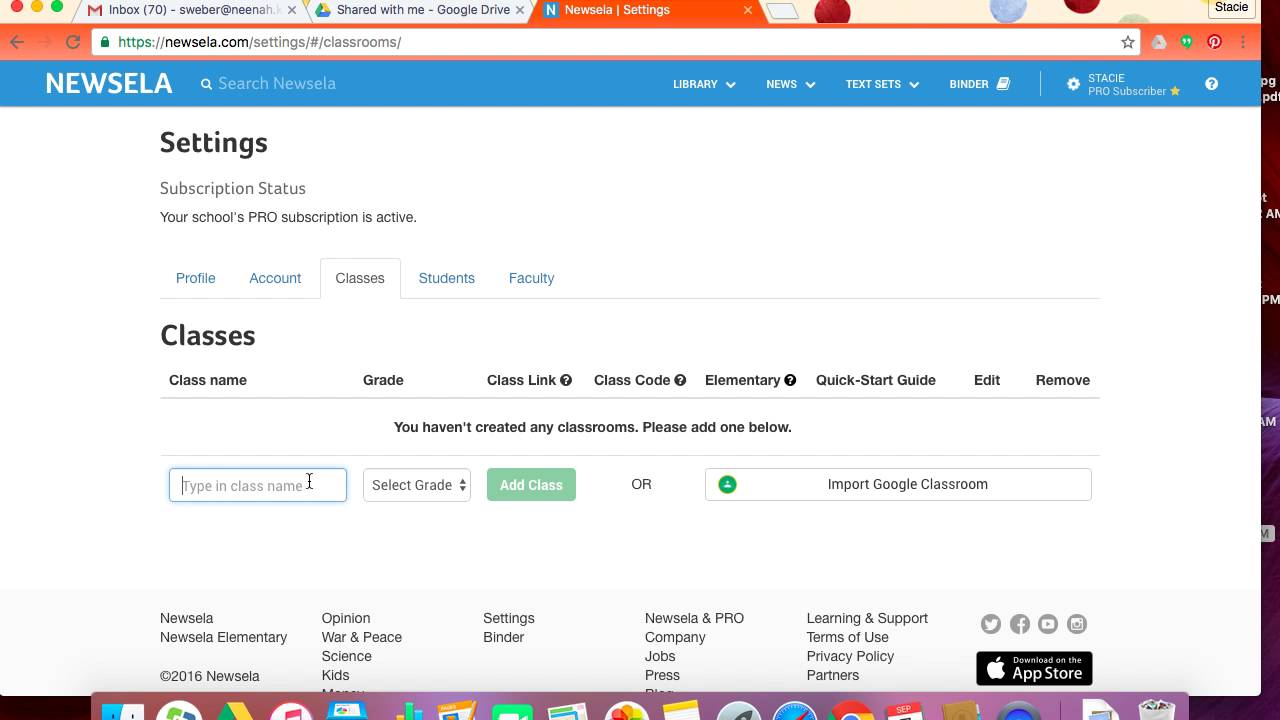The height and width of the screenshot is (720, 1280).
Task: Open Safari from the Dock
Action: tap(795, 710)
